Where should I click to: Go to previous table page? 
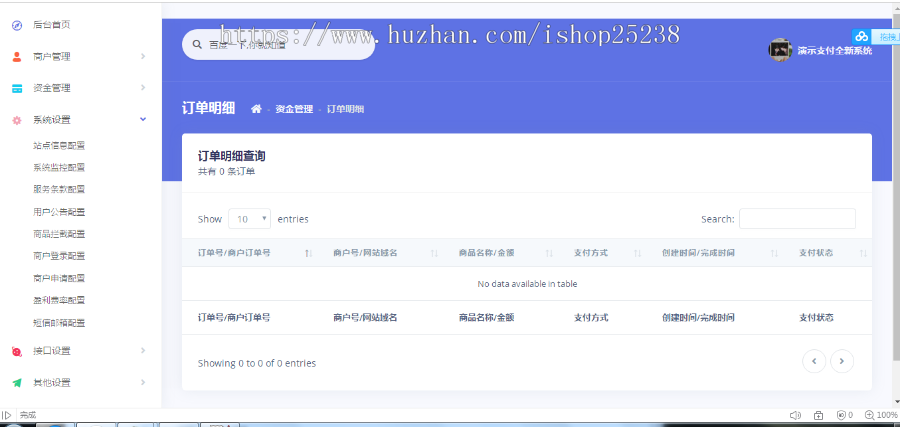click(x=814, y=361)
